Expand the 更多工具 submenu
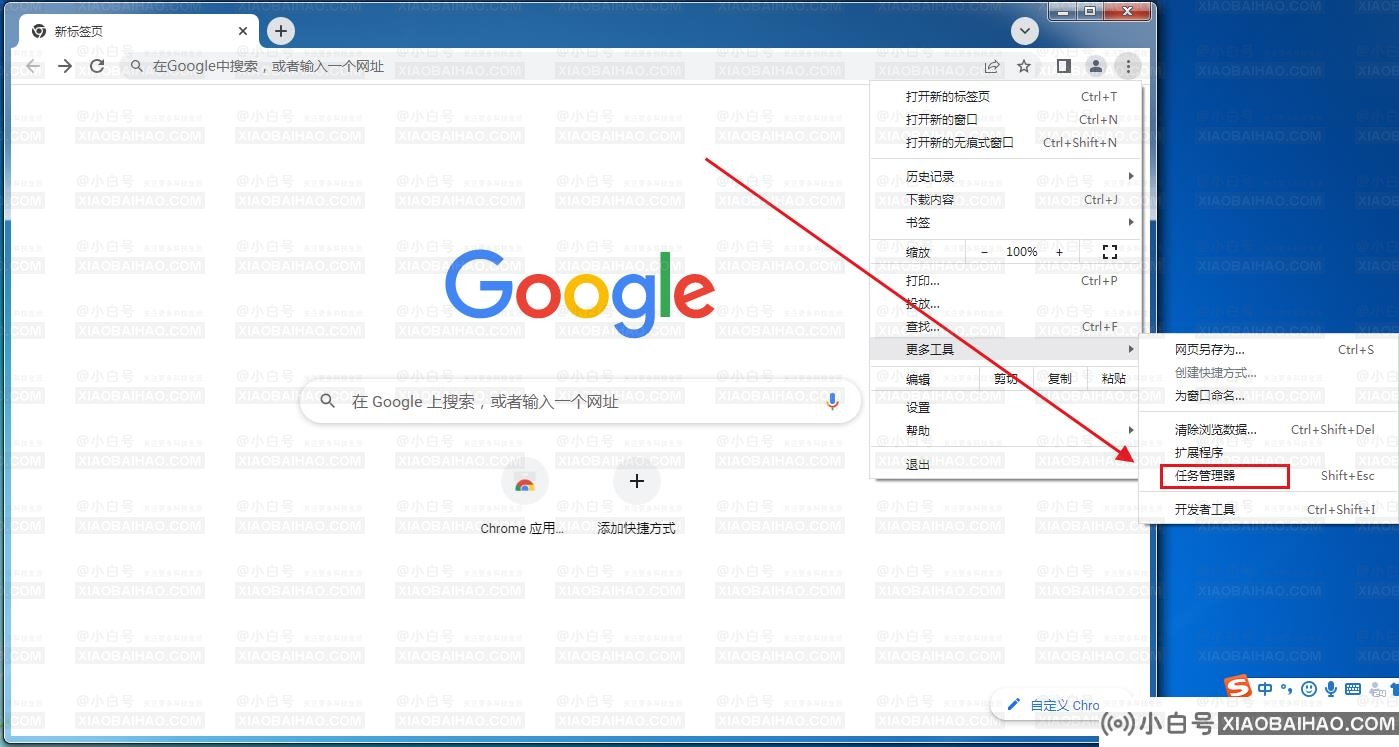 click(1006, 350)
